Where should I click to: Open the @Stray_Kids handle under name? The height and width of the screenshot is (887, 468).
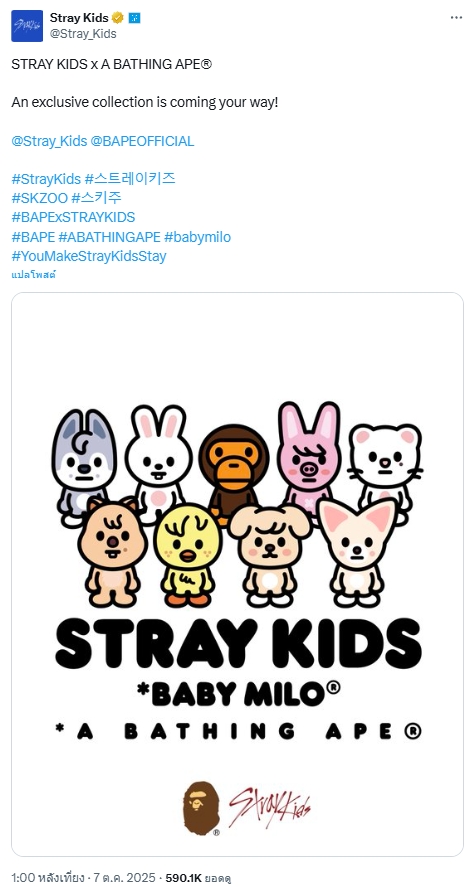pos(83,34)
